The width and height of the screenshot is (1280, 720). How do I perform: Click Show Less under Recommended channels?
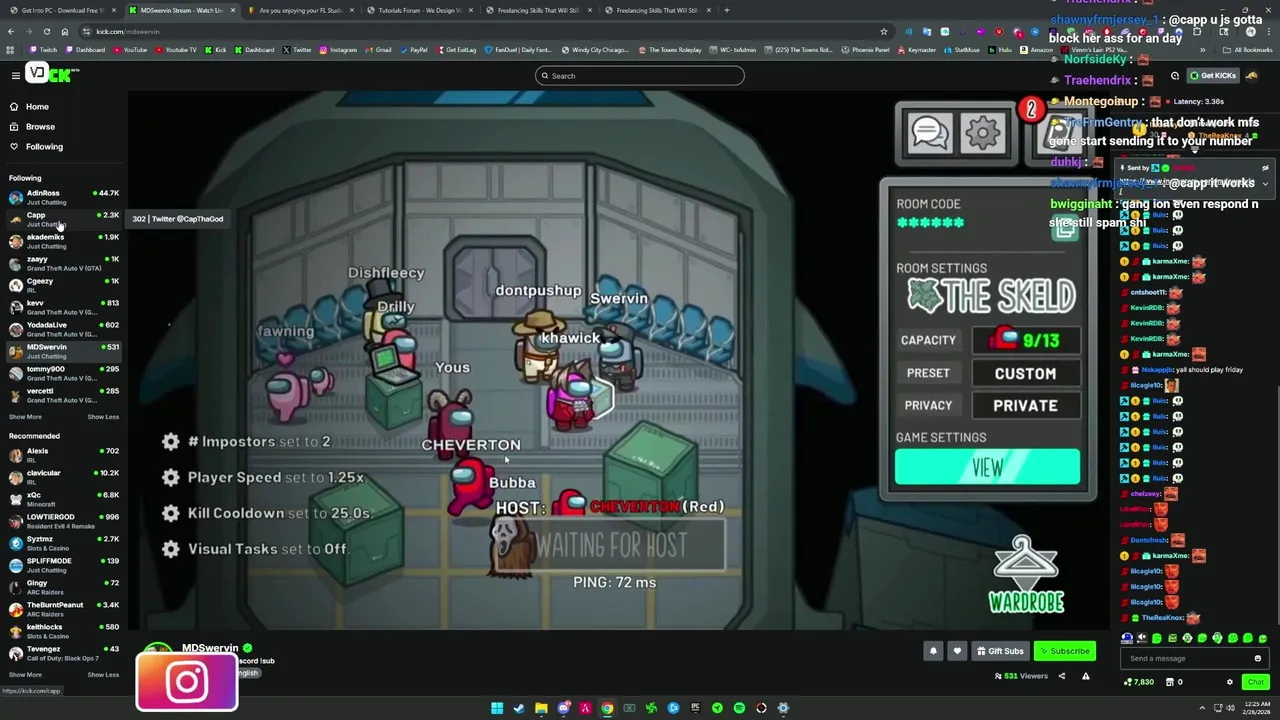[103, 675]
